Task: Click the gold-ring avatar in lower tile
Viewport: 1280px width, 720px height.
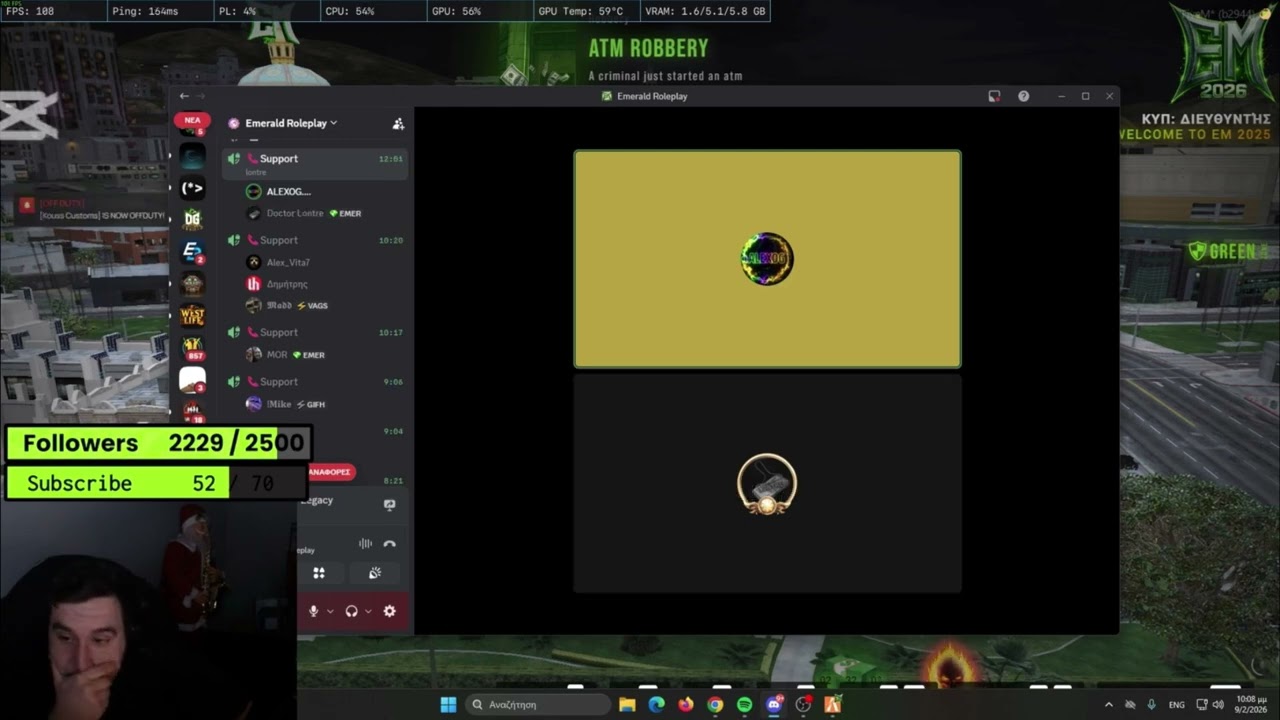Action: click(767, 484)
